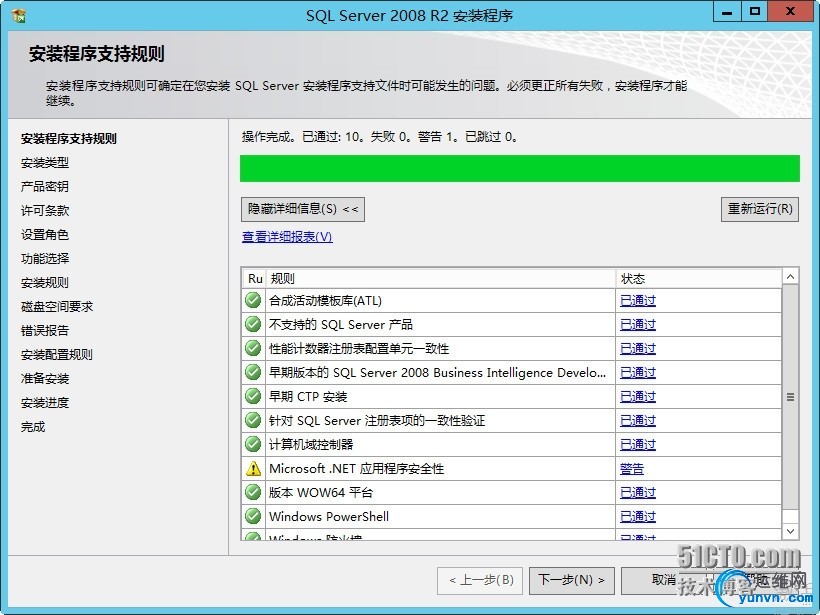820x615 pixels.
Task: Click the green progress bar
Action: pyautogui.click(x=520, y=168)
